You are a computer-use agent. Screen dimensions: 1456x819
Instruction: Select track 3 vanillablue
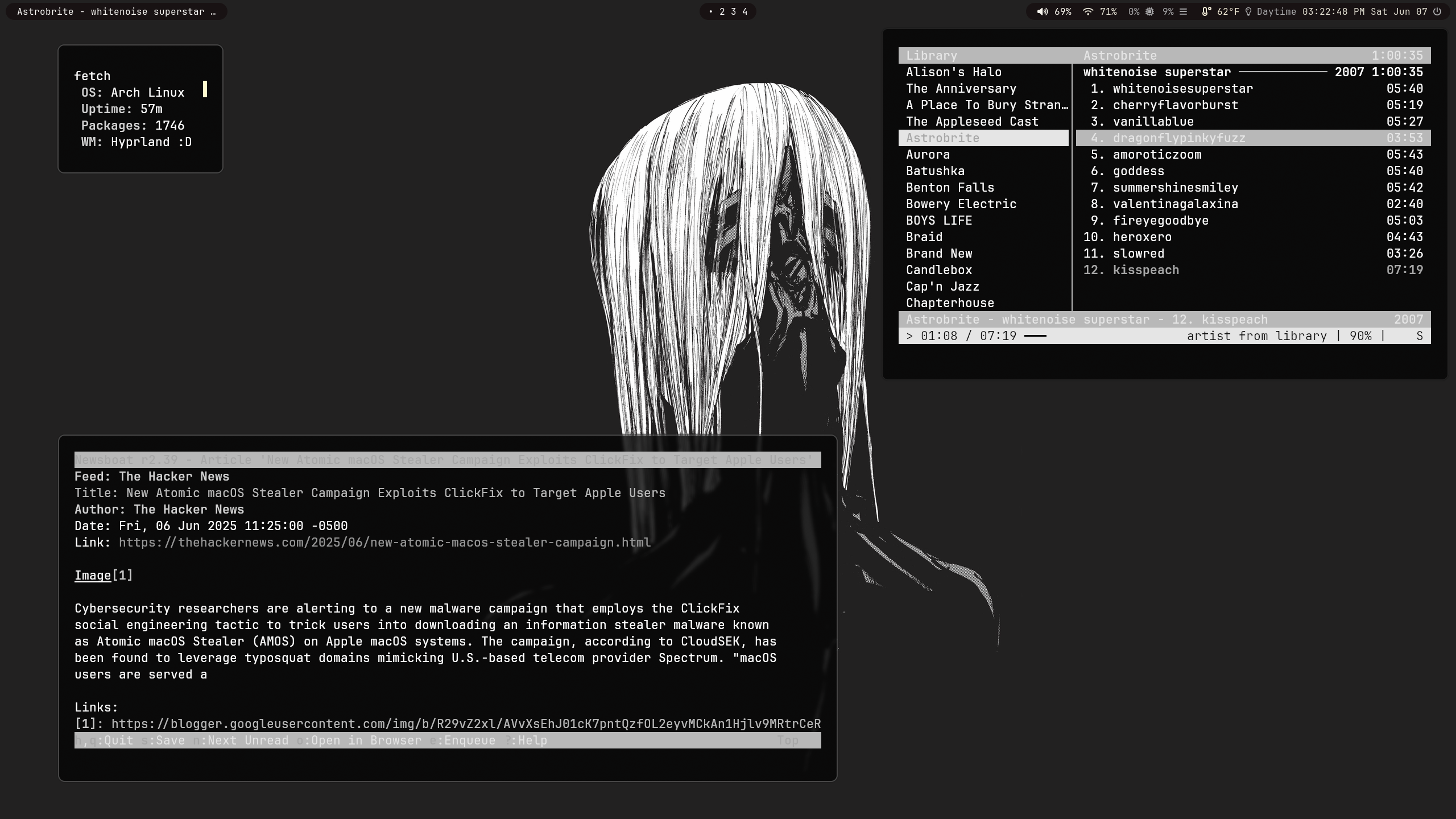(x=1253, y=122)
